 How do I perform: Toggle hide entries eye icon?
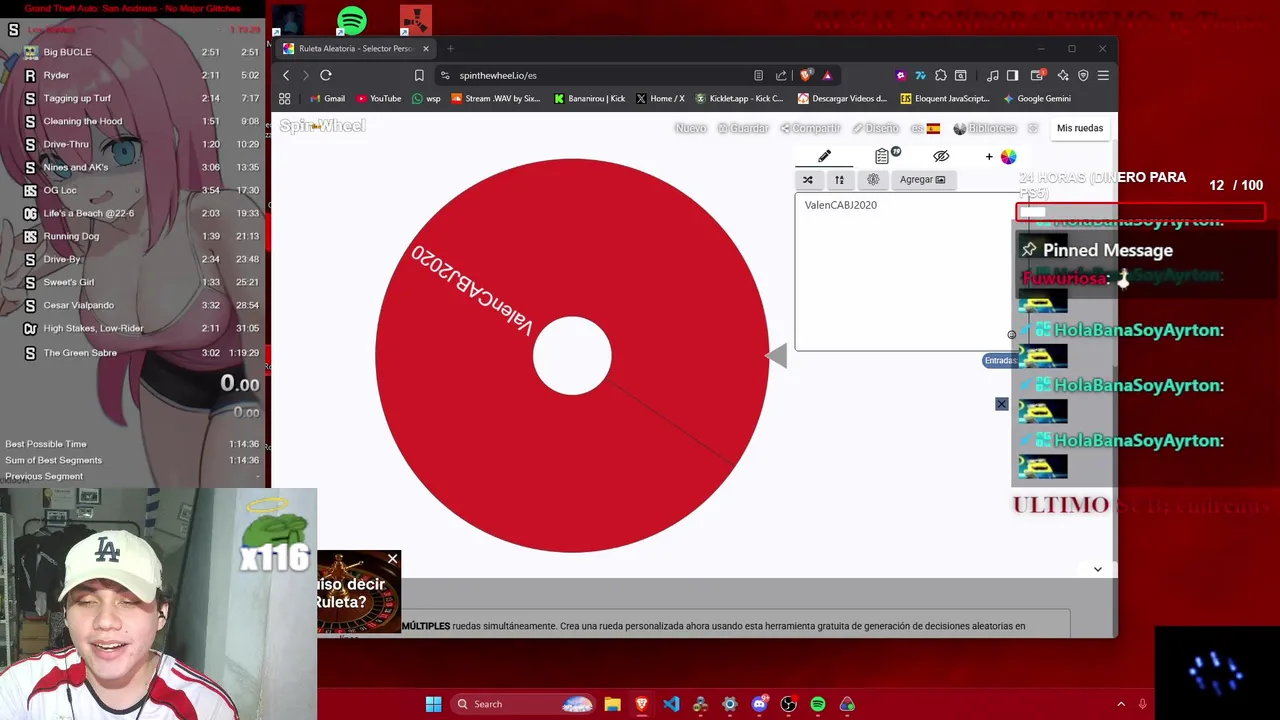point(941,156)
